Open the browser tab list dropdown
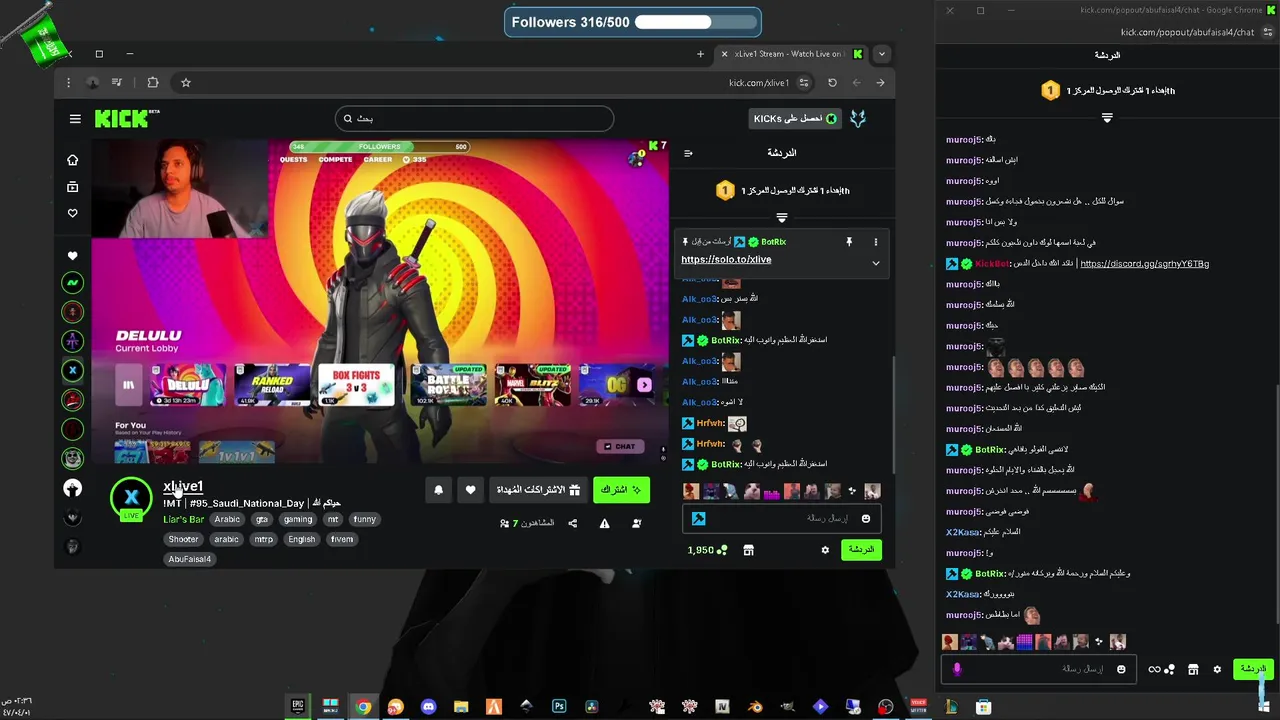The width and height of the screenshot is (1280, 720). (881, 54)
